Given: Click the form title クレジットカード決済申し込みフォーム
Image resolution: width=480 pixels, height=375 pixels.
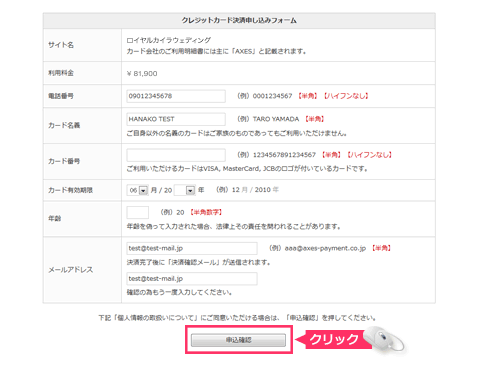Looking at the screenshot, I should [239, 20].
